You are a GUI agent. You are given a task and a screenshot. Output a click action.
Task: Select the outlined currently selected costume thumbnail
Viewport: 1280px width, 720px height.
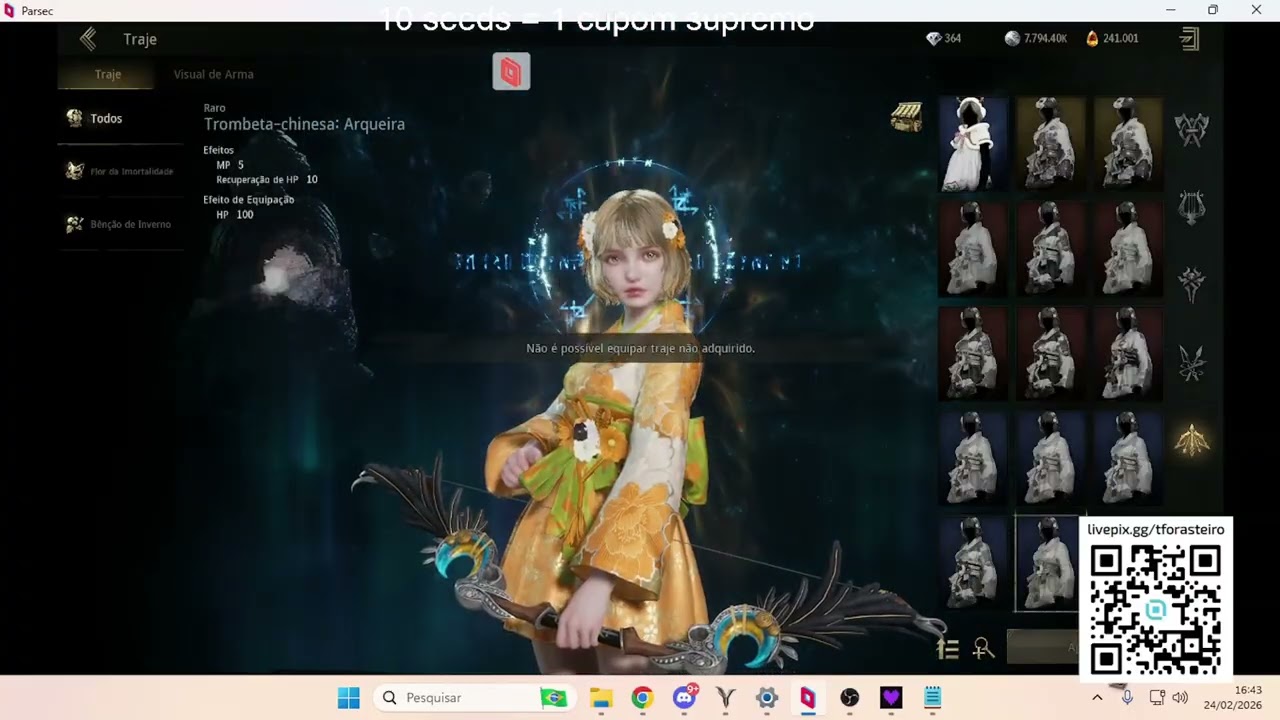click(1046, 564)
